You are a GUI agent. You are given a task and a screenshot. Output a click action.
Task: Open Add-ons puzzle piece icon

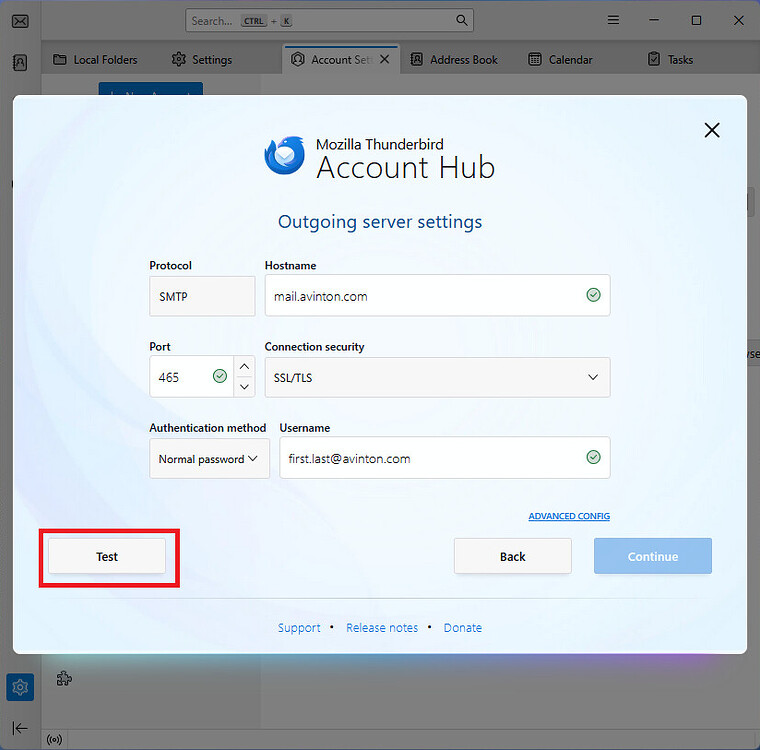click(x=64, y=678)
